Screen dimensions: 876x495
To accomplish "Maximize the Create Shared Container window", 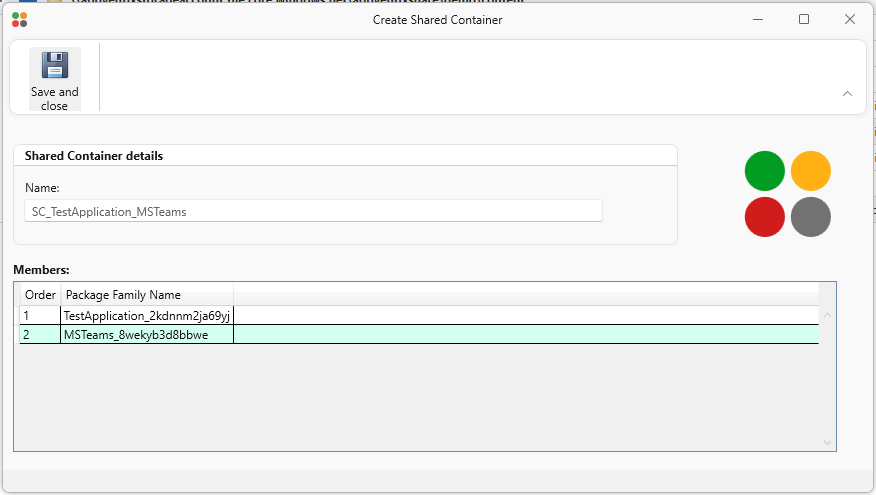I will click(803, 19).
